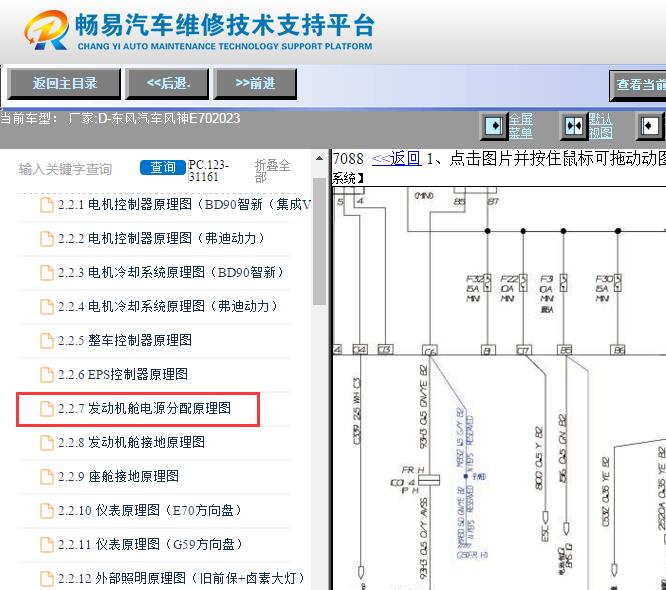Screen dimensions: 666x590
Task: Open 2.2.11 仪表原理图（G59方向盘）
Action: pos(150,544)
